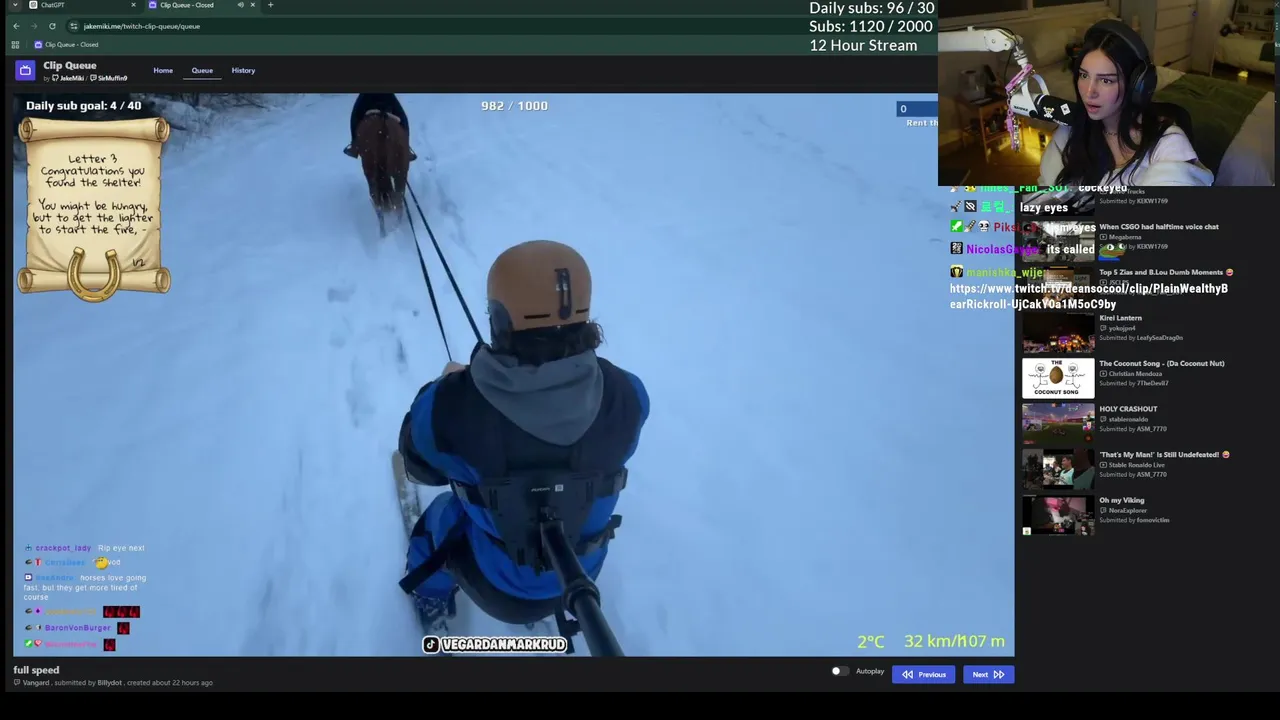Screen dimensions: 1280x720
Task: Click the 'stableronaldo' channel name
Action: point(1129,419)
